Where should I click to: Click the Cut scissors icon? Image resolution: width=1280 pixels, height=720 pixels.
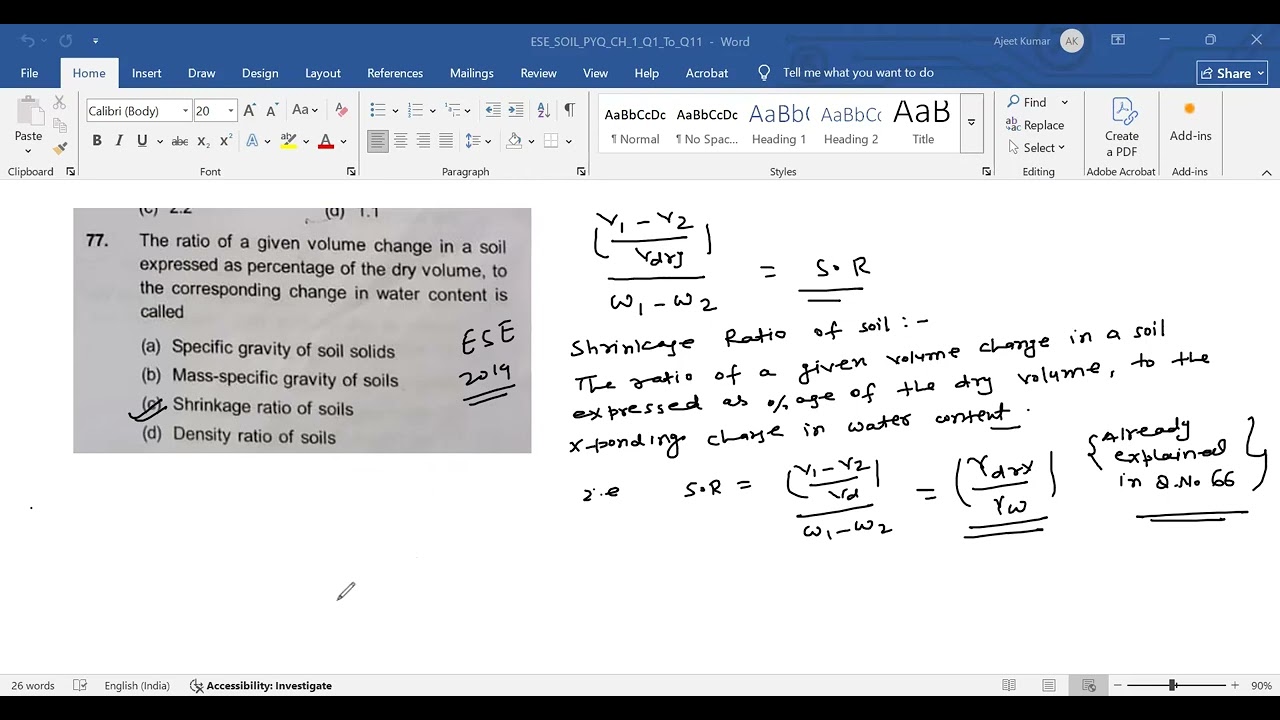coord(59,102)
